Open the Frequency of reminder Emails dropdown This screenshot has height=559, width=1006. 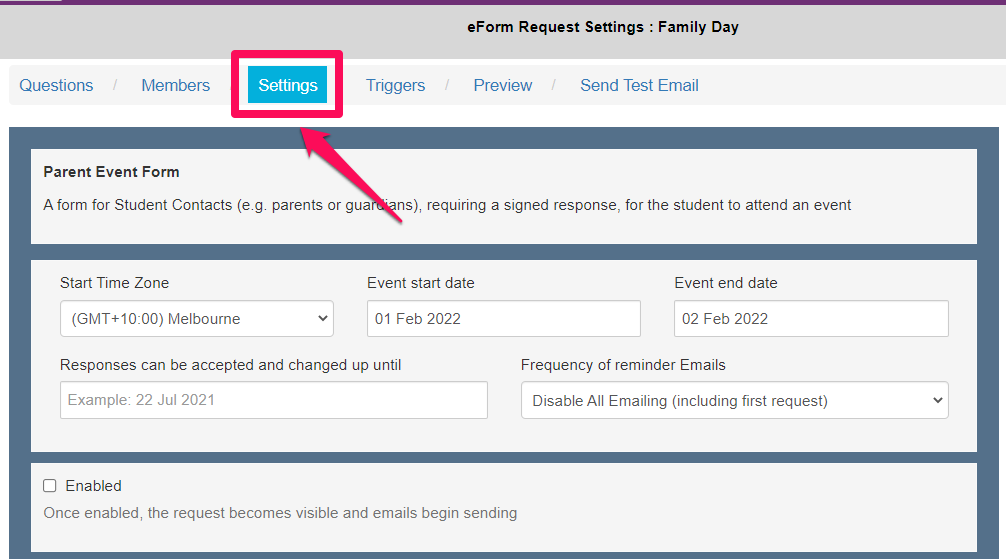click(x=734, y=400)
